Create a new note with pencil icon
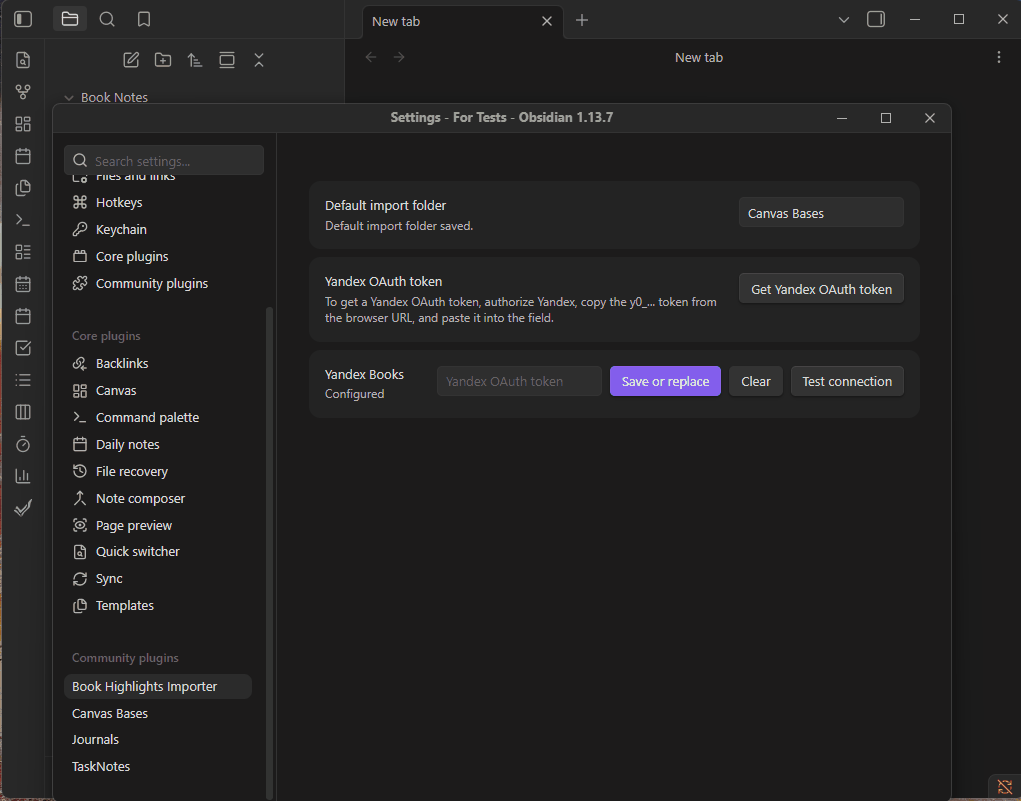The width and height of the screenshot is (1021, 801). 131,60
